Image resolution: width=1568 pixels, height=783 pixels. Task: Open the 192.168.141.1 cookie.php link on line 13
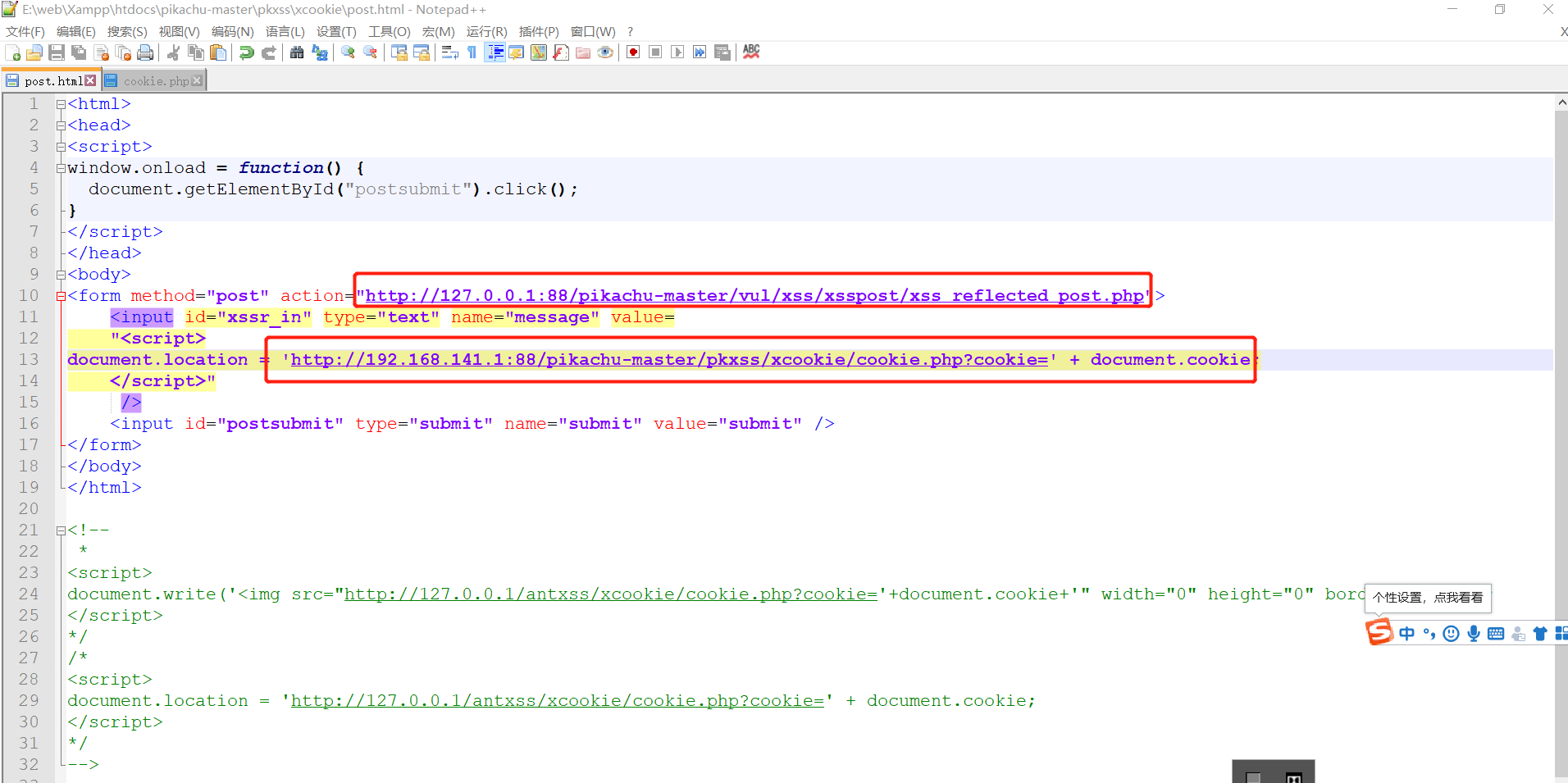(x=669, y=360)
